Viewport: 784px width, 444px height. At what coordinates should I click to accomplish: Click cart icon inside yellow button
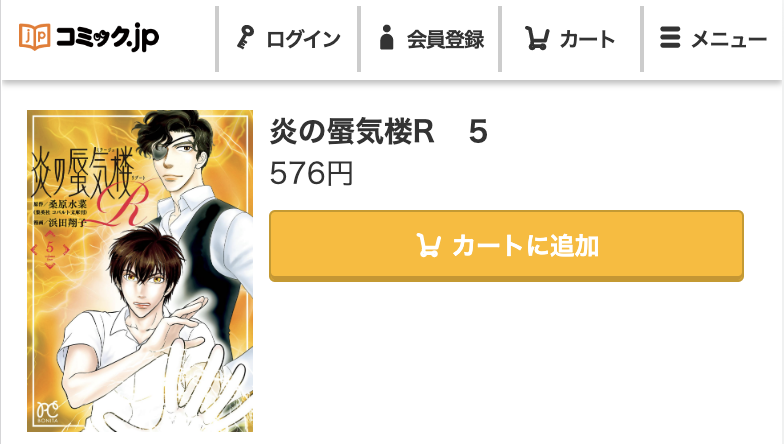(428, 245)
